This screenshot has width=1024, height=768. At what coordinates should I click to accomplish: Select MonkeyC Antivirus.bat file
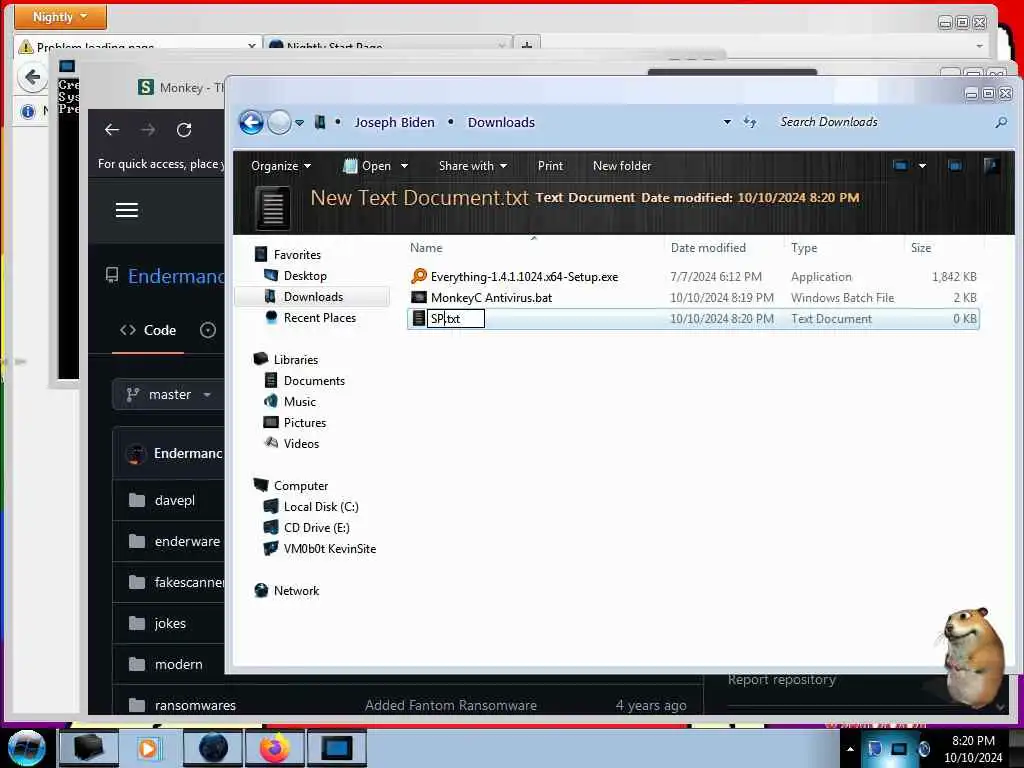pyautogui.click(x=491, y=298)
